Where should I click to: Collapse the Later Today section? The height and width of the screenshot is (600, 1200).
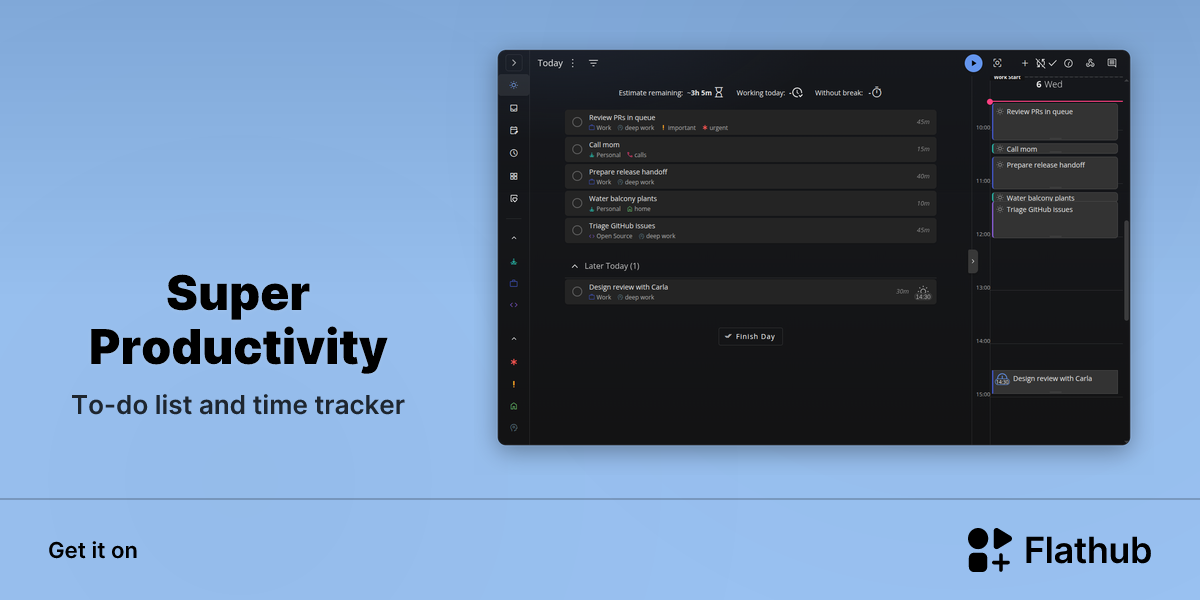574,266
